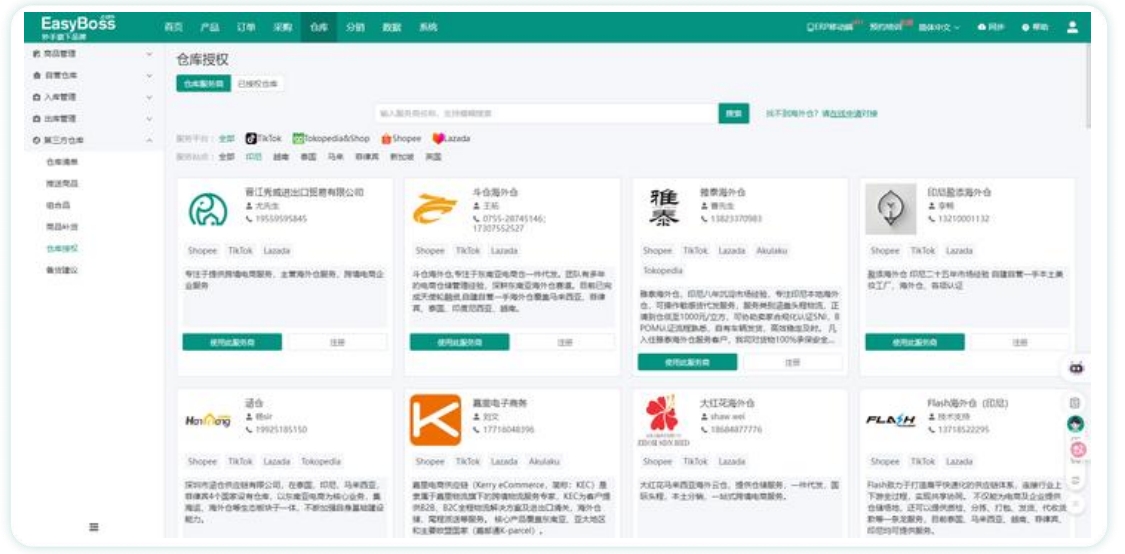Open 仓库 in top navigation

point(319,27)
